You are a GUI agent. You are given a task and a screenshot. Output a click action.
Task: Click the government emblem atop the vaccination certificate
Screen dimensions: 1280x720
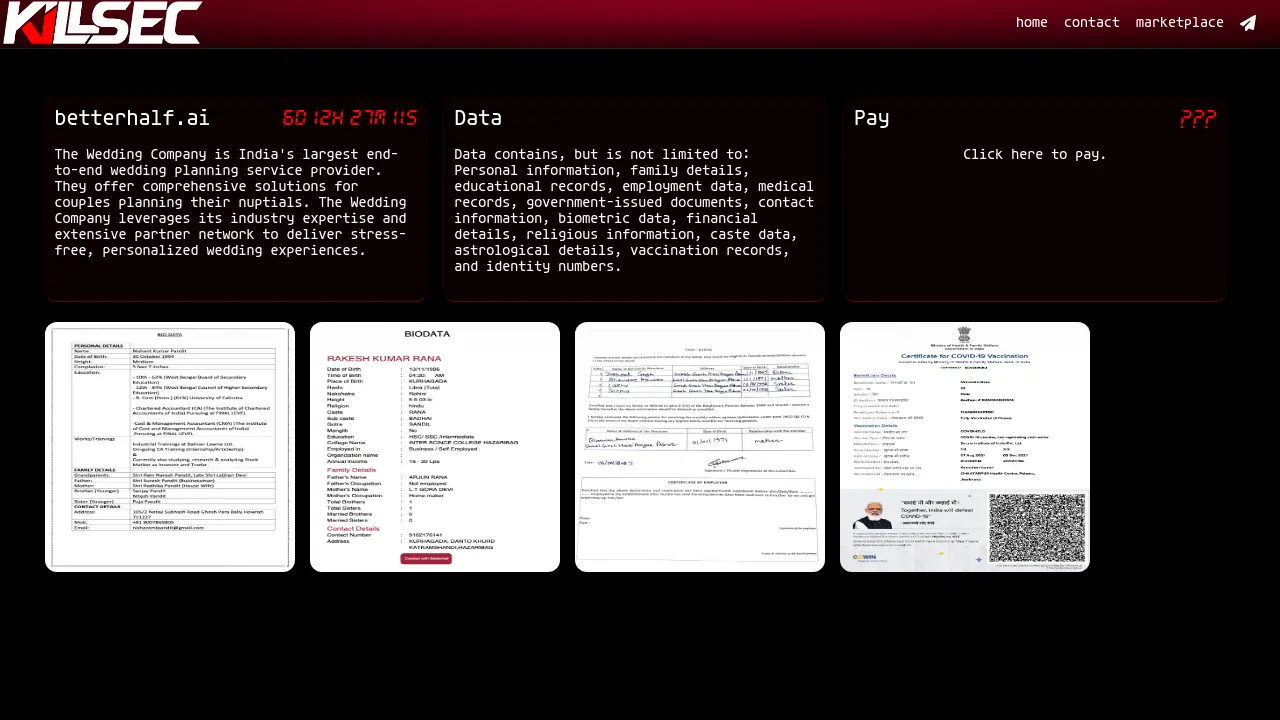[x=964, y=334]
